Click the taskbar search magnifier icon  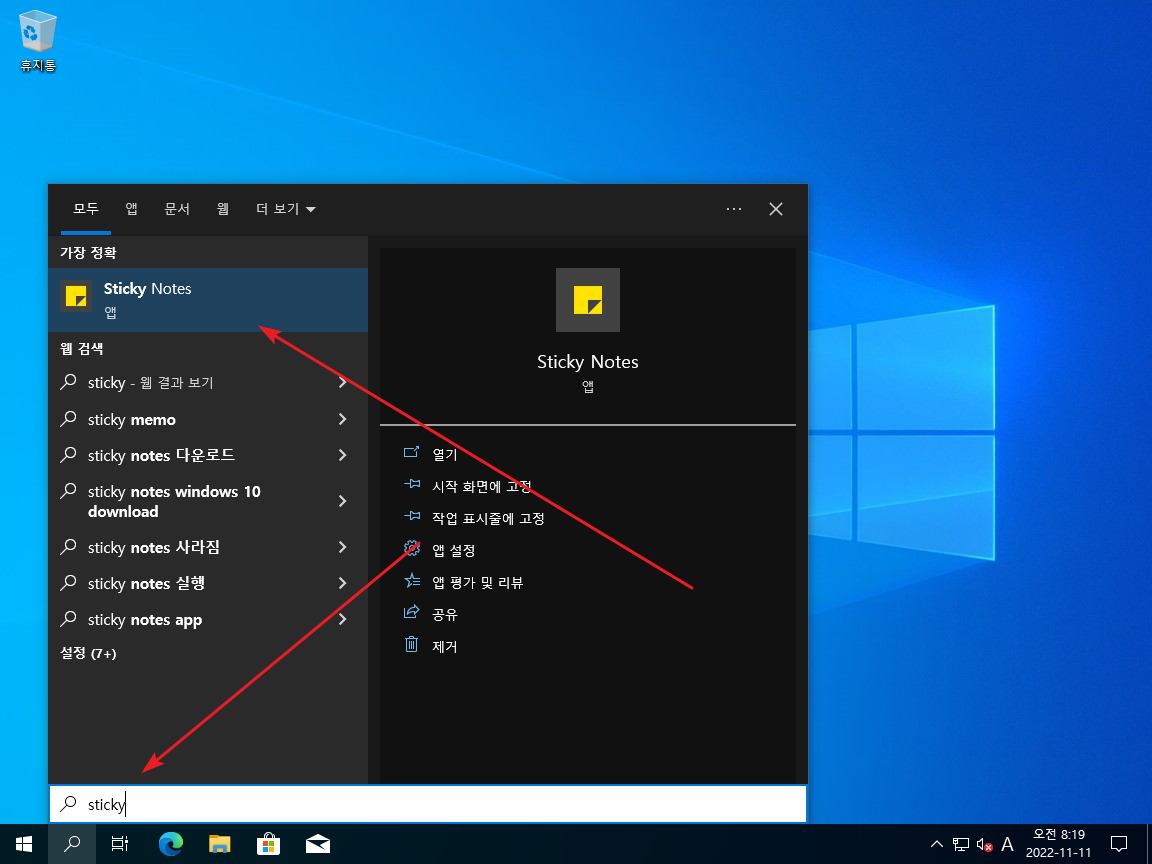72,844
